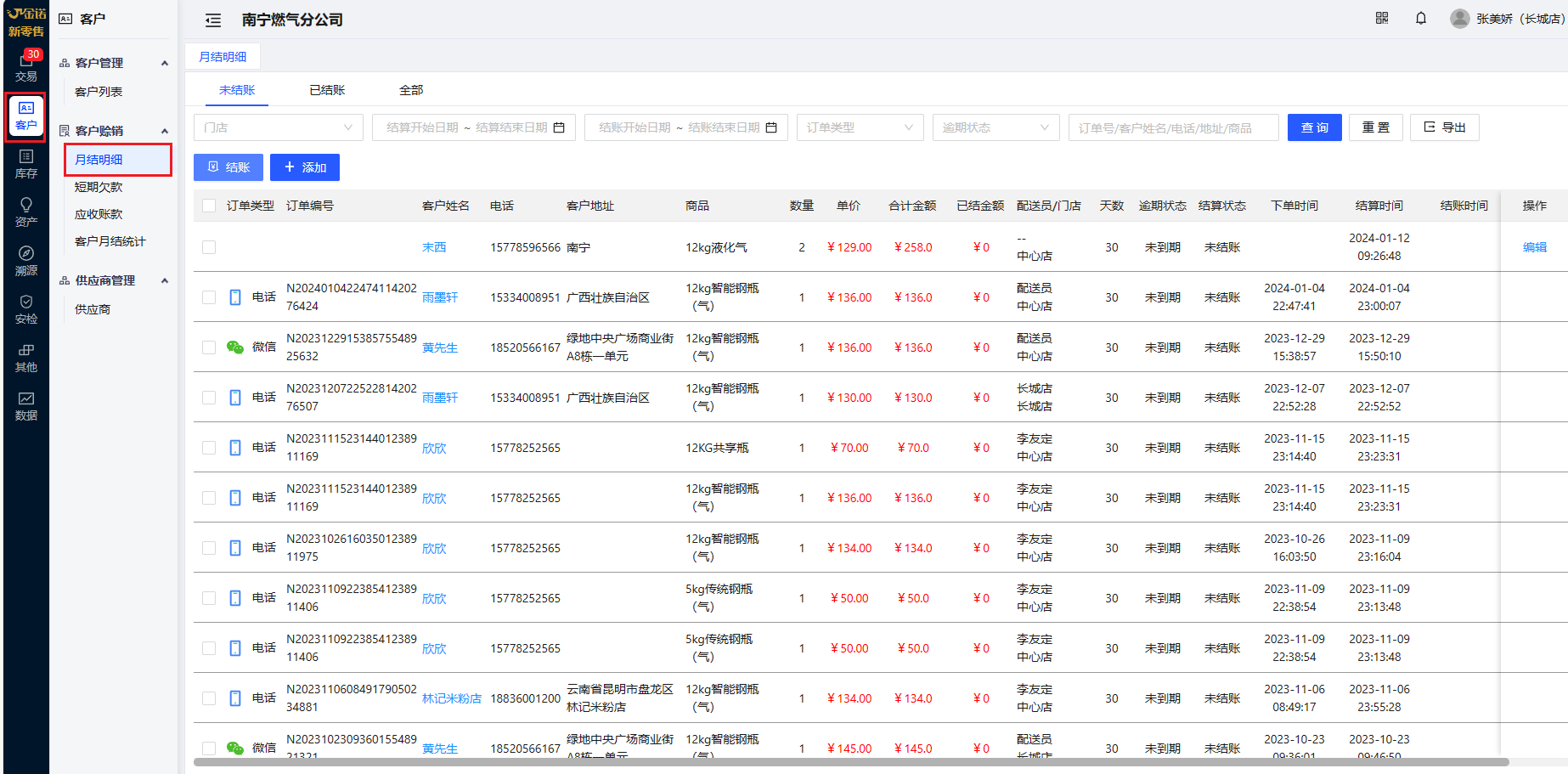Screen dimensions: 1568x774
Task: Click the horizontal scrollbar under the table
Action: pyautogui.click(x=851, y=762)
